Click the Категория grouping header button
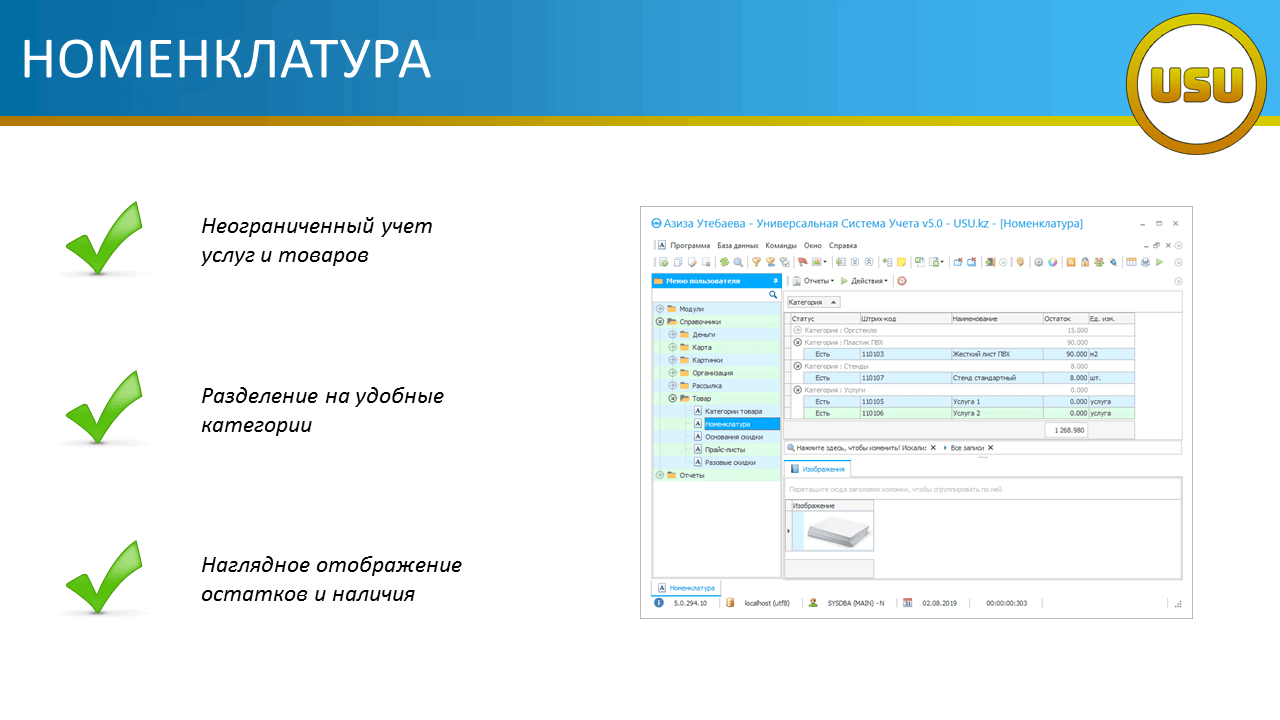Screen dimensions: 1280x720 [x=813, y=302]
